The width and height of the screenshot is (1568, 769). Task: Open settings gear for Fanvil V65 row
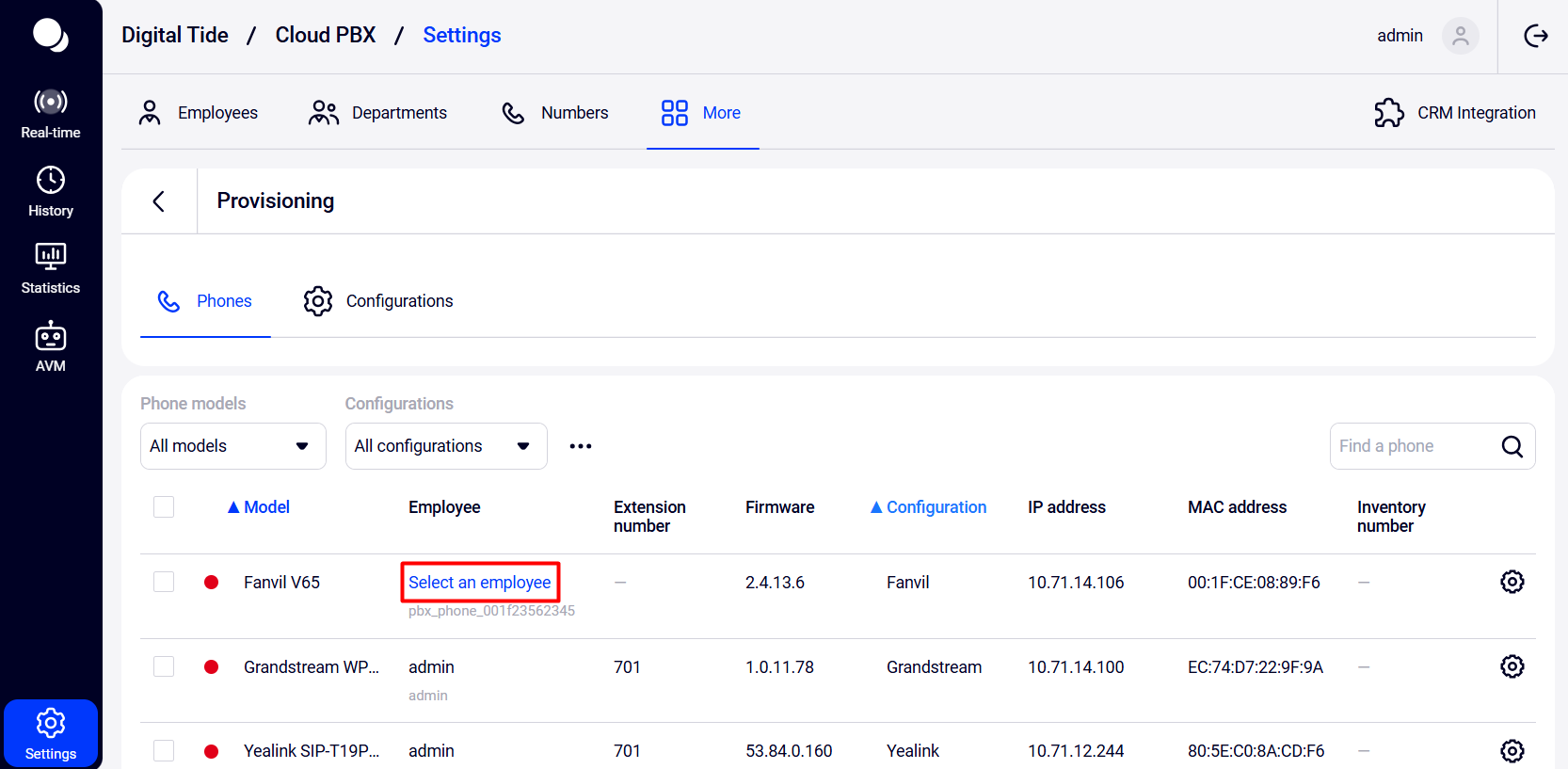[x=1512, y=582]
